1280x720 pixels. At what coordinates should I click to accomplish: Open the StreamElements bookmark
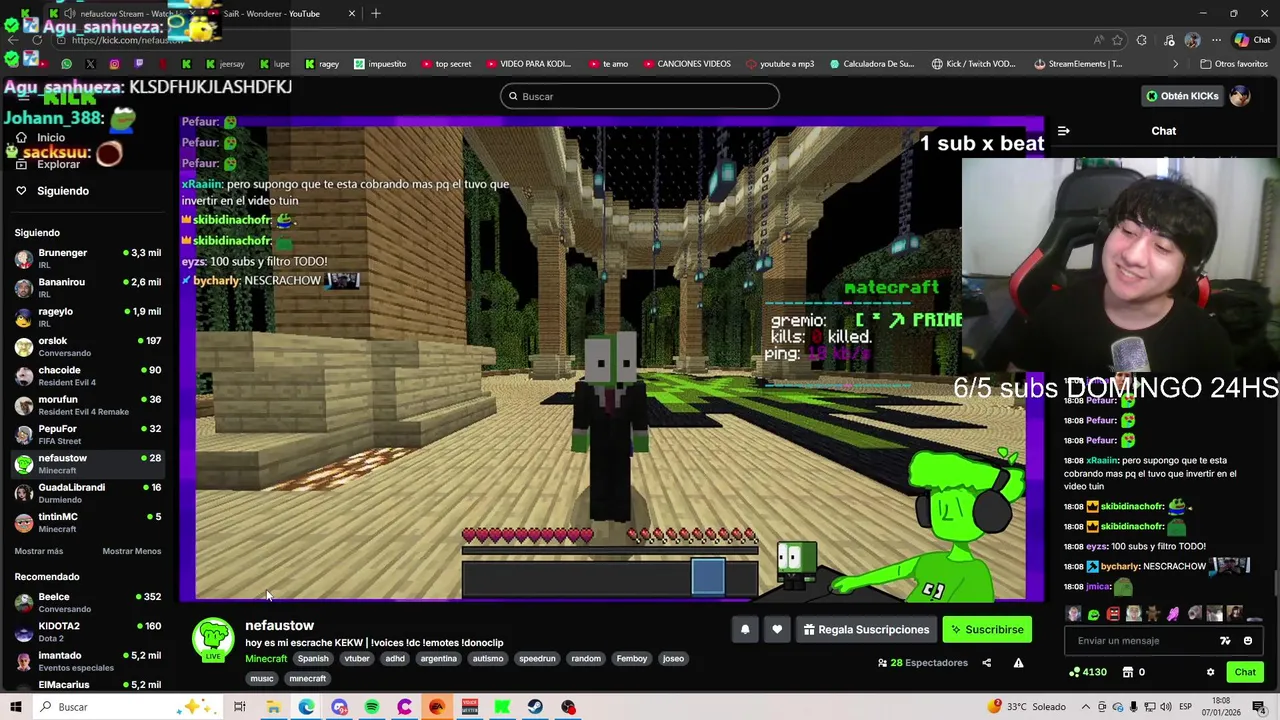[1078, 64]
